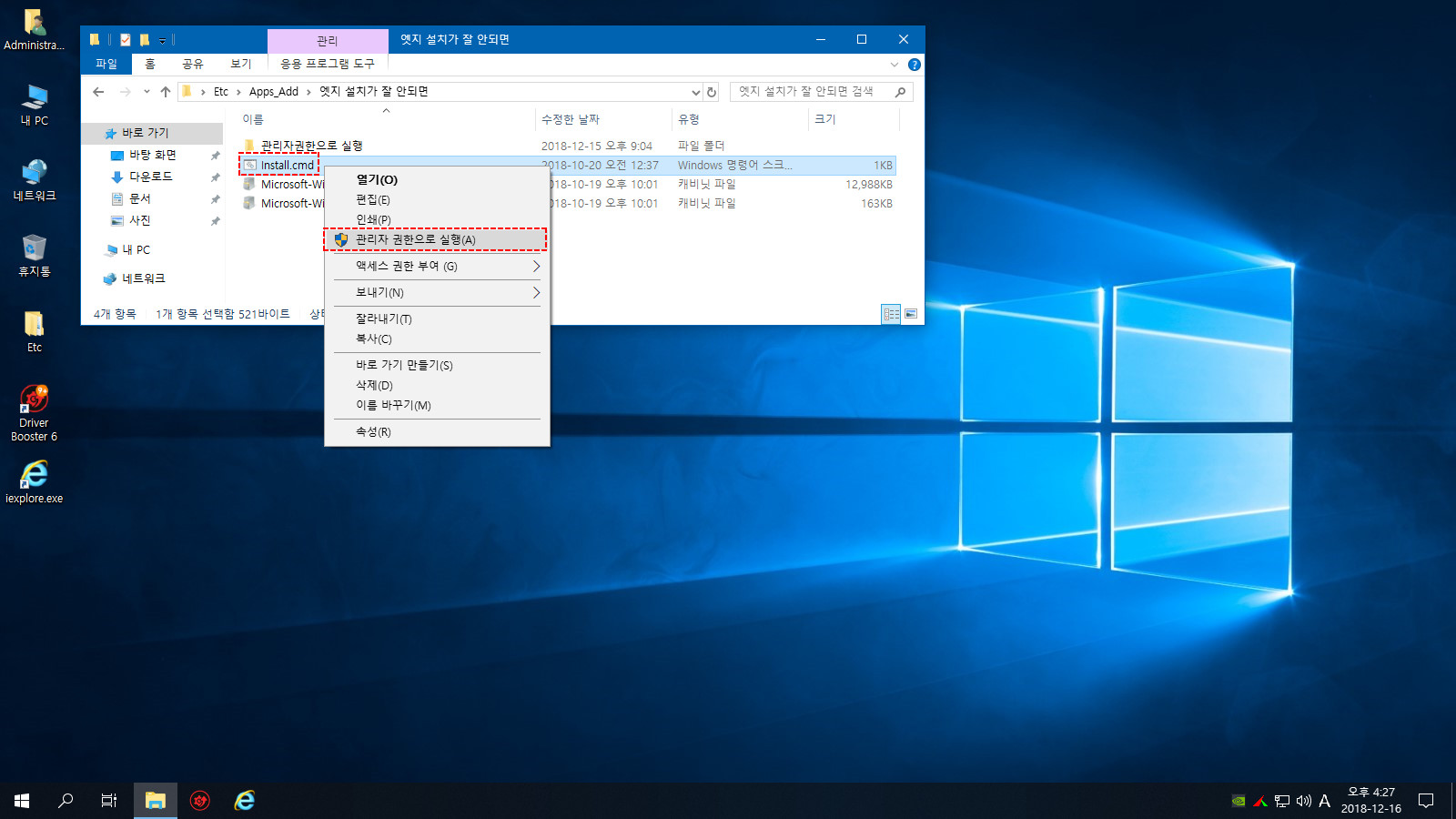Screen dimensions: 1456x819
Task: Open the Administrator folder desktop icon
Action: coord(34,29)
